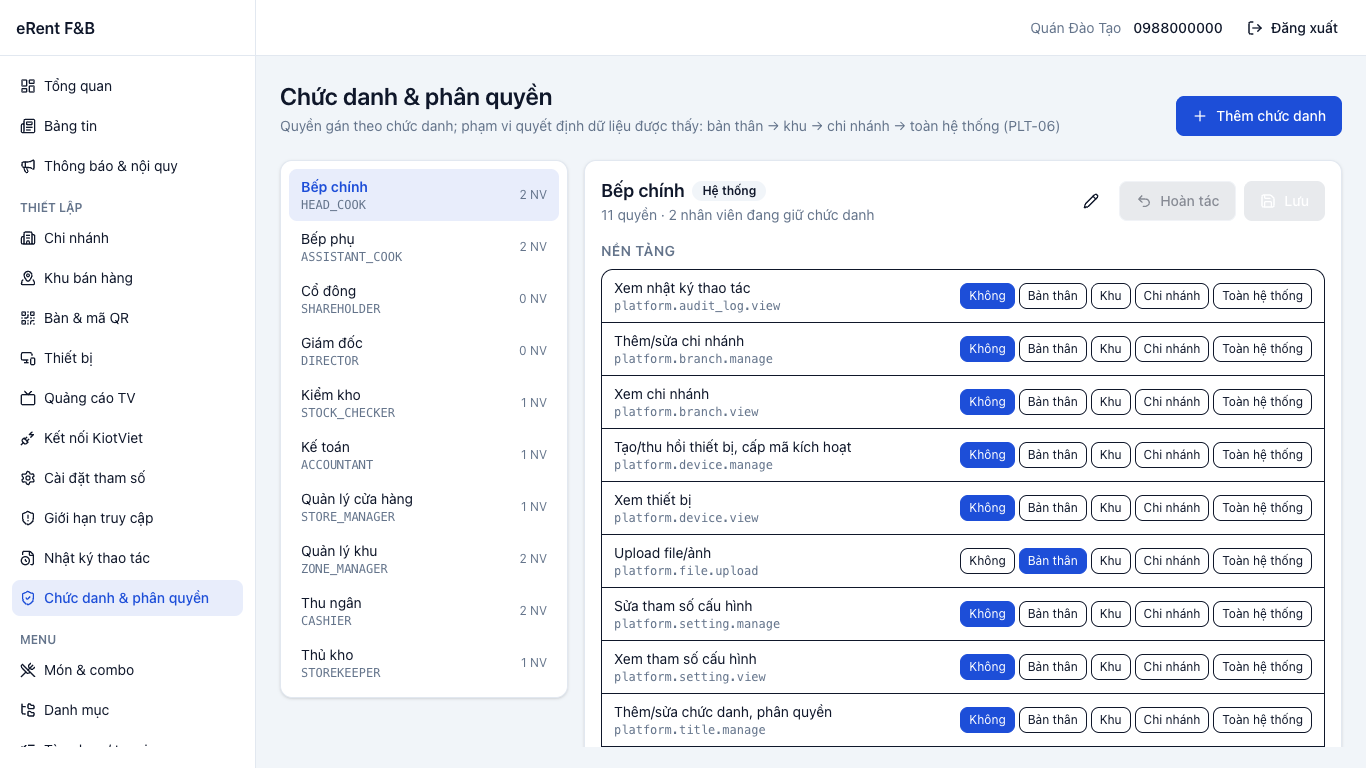Image resolution: width=1366 pixels, height=768 pixels.
Task: Select the Quản lý cửa hàng role row
Action: [x=424, y=507]
